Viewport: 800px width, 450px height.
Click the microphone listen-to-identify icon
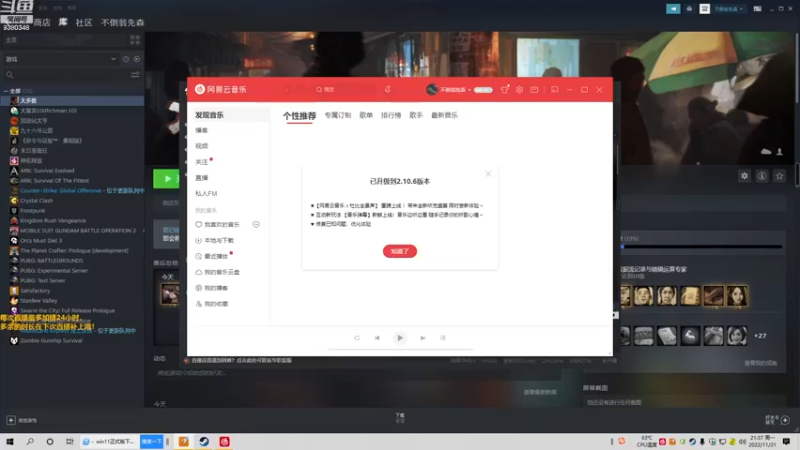pos(388,89)
